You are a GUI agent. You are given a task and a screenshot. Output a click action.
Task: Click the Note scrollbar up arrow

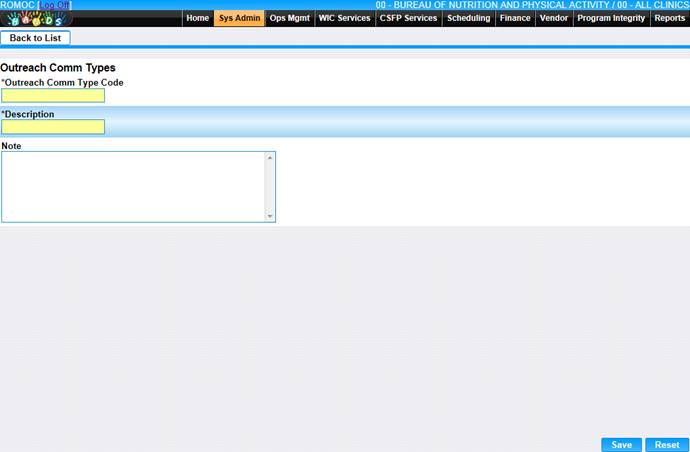pos(270,158)
